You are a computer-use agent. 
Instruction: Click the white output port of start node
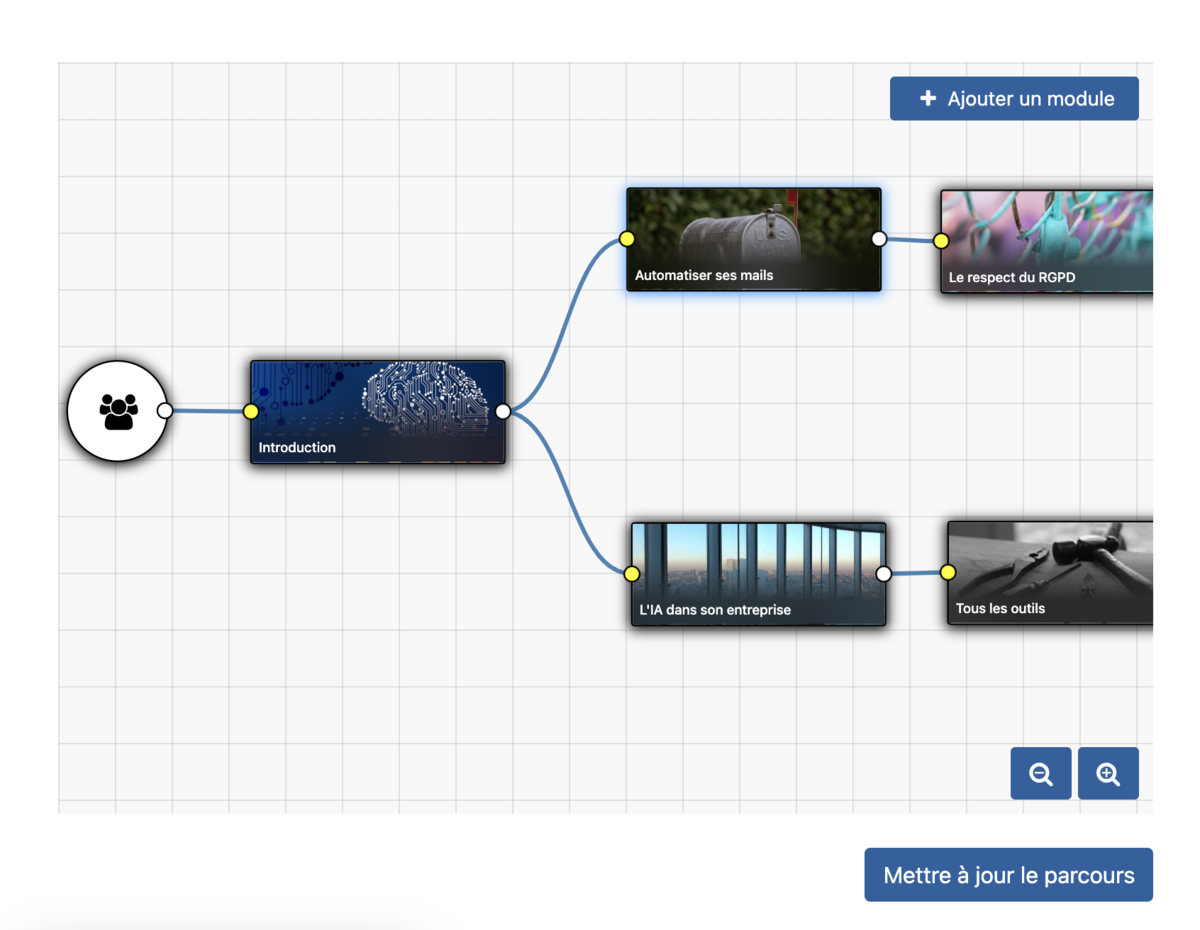pos(165,411)
